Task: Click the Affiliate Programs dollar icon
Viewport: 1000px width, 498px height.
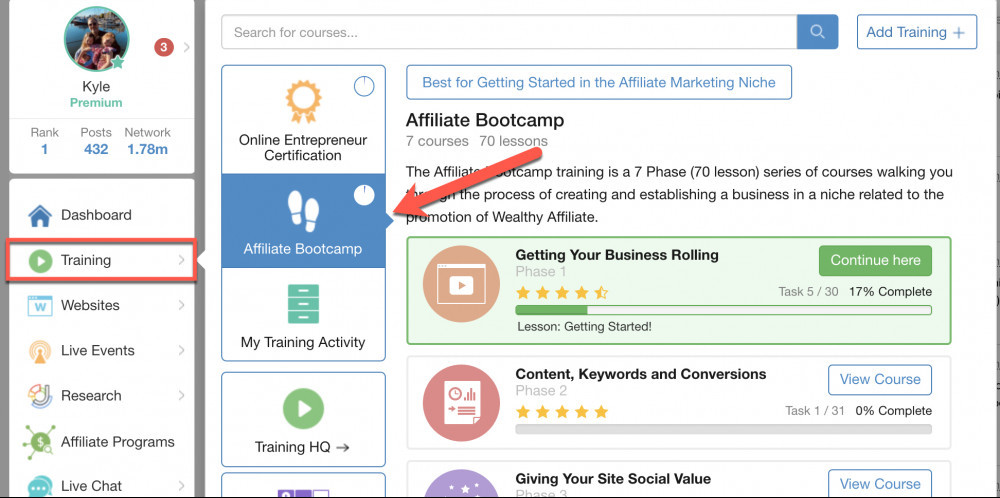Action: point(40,441)
